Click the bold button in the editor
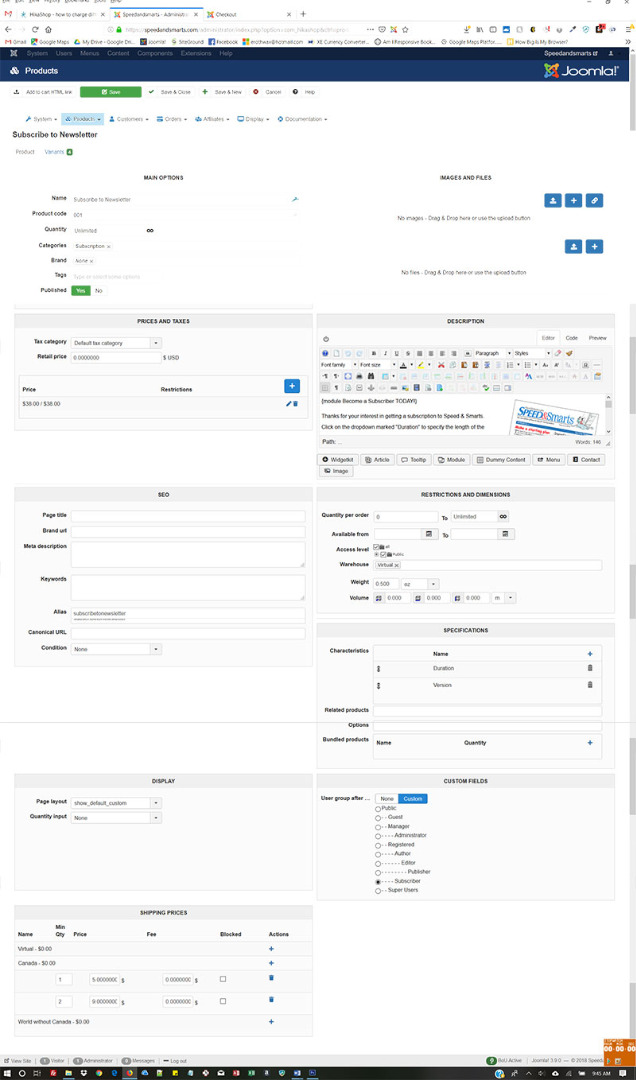Screen dimensions: 636x1080 374,353
